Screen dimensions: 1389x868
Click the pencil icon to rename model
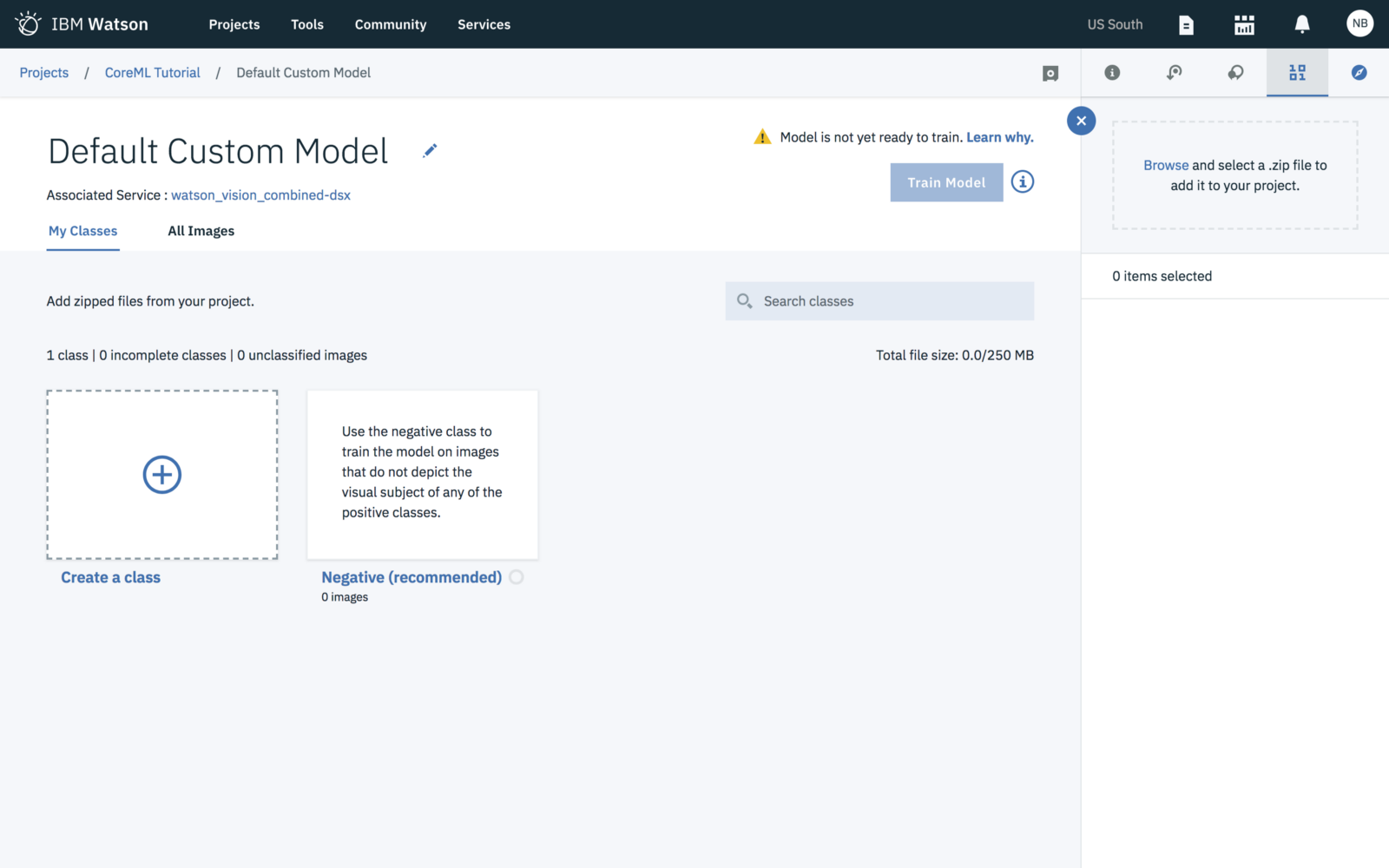pyautogui.click(x=430, y=151)
